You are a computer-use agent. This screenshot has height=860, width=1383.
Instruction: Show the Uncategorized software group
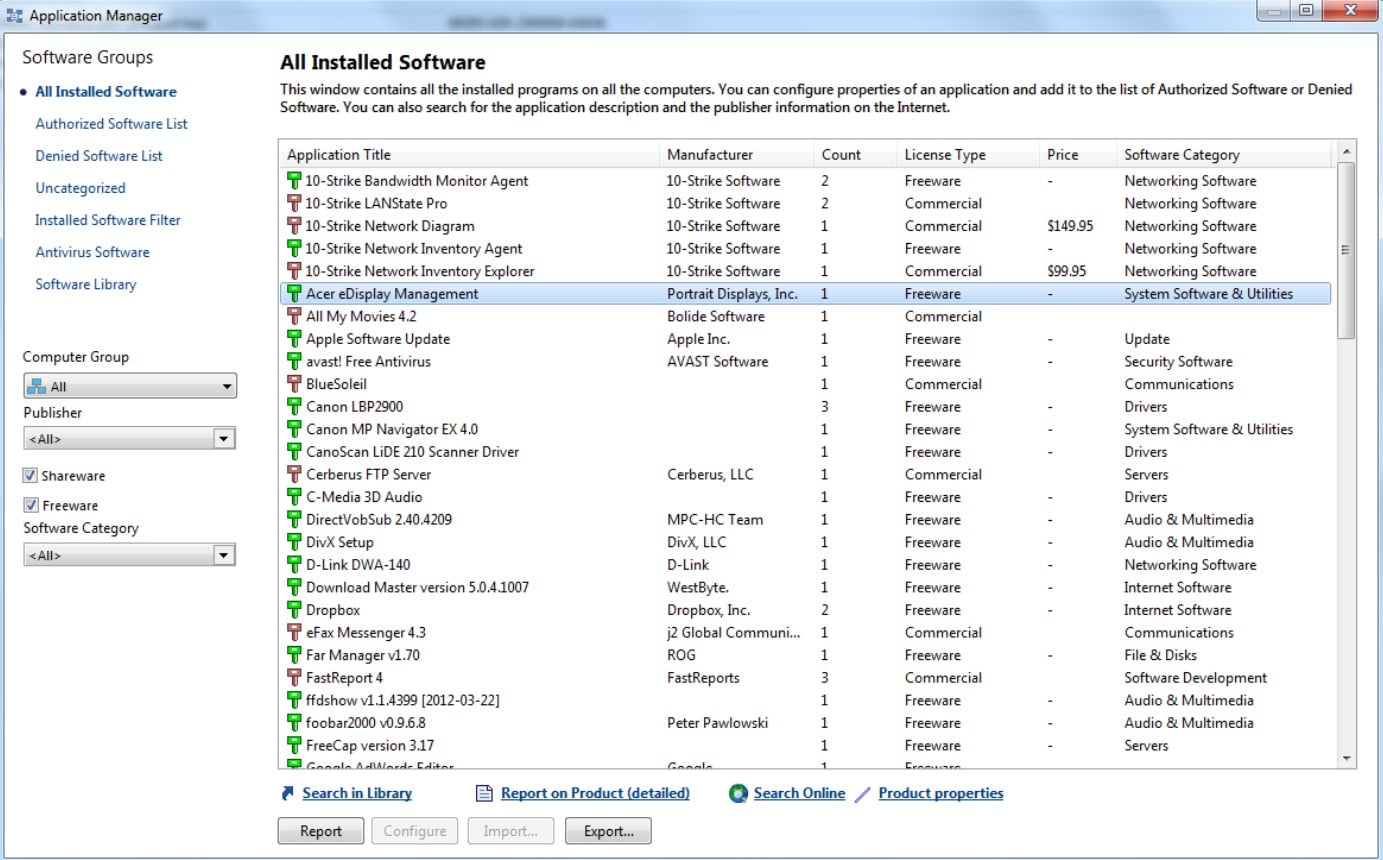[x=80, y=188]
